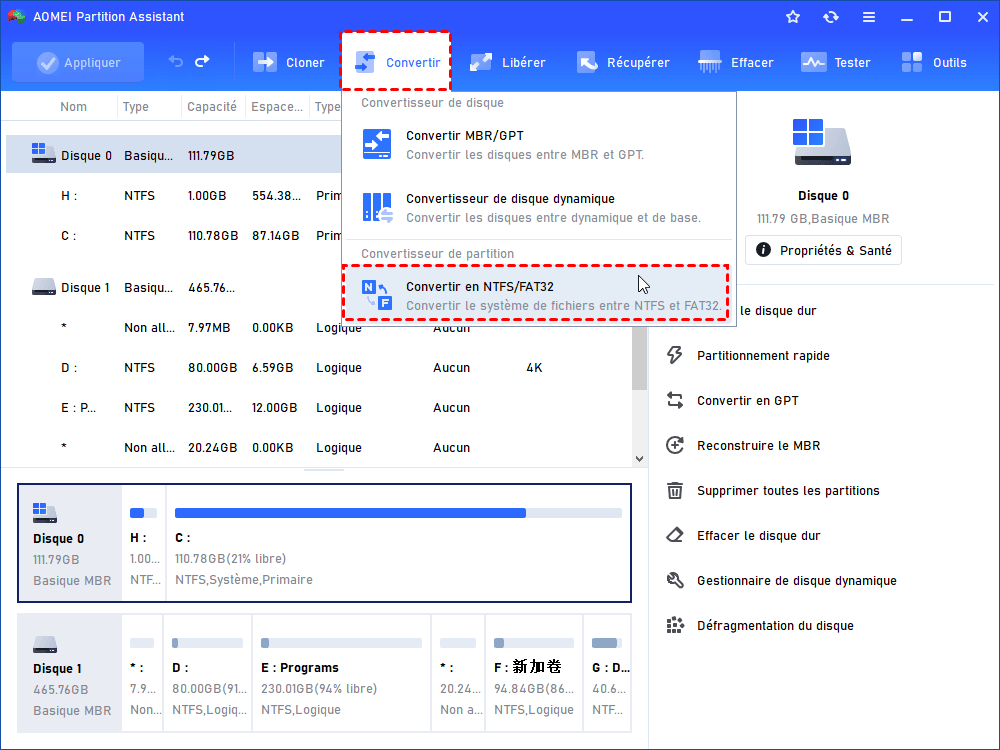Click the redo arrow icon
1000x750 pixels.
202,62
